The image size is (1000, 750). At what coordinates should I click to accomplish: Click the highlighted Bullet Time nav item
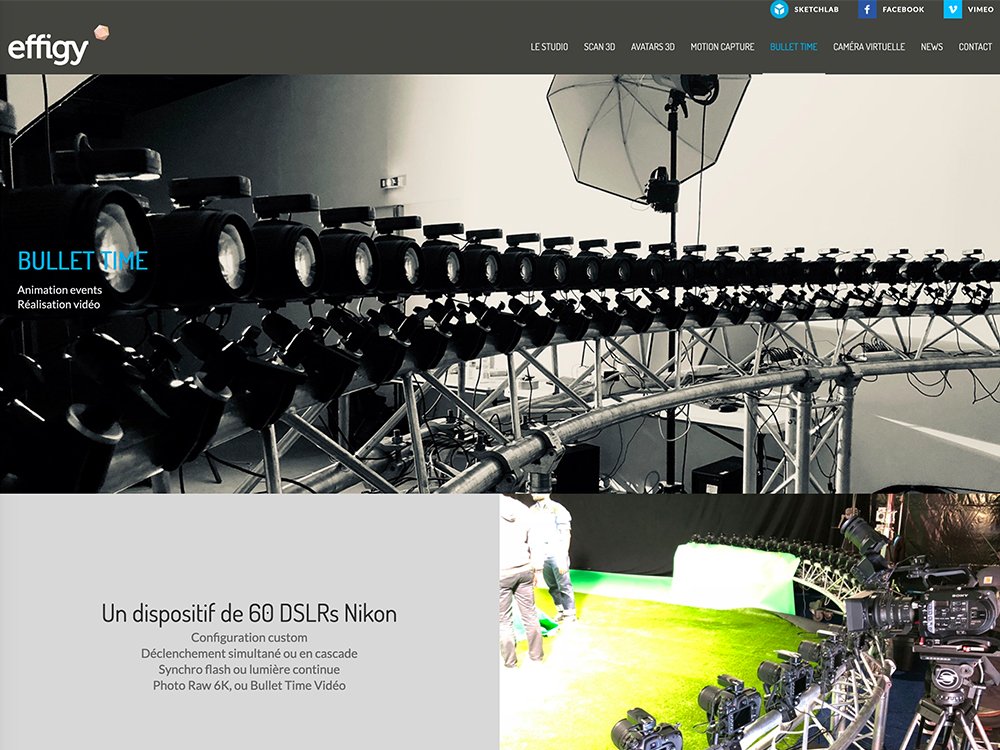(794, 47)
